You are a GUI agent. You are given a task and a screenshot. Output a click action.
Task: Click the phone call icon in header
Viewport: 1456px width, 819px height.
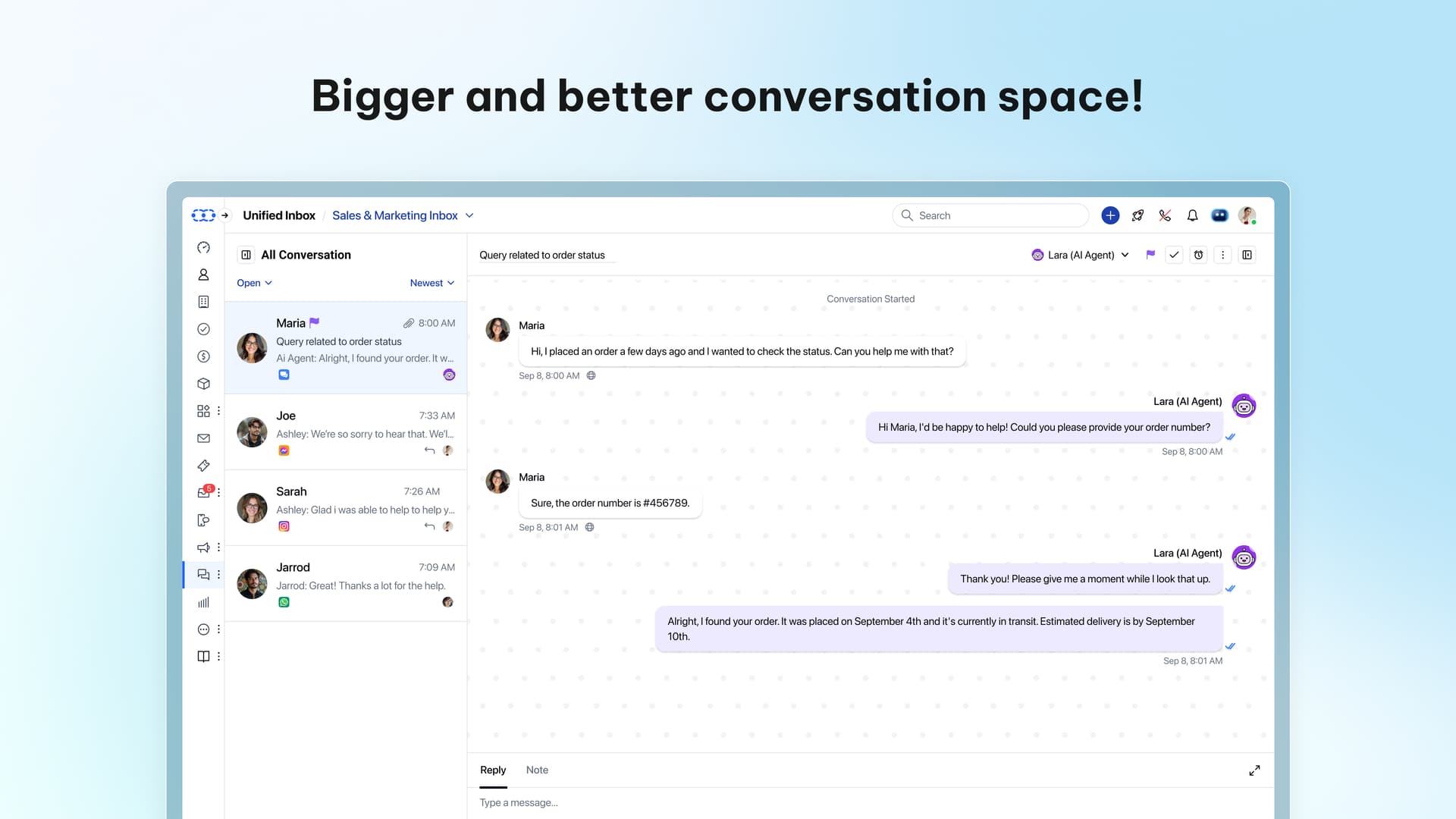tap(1165, 216)
